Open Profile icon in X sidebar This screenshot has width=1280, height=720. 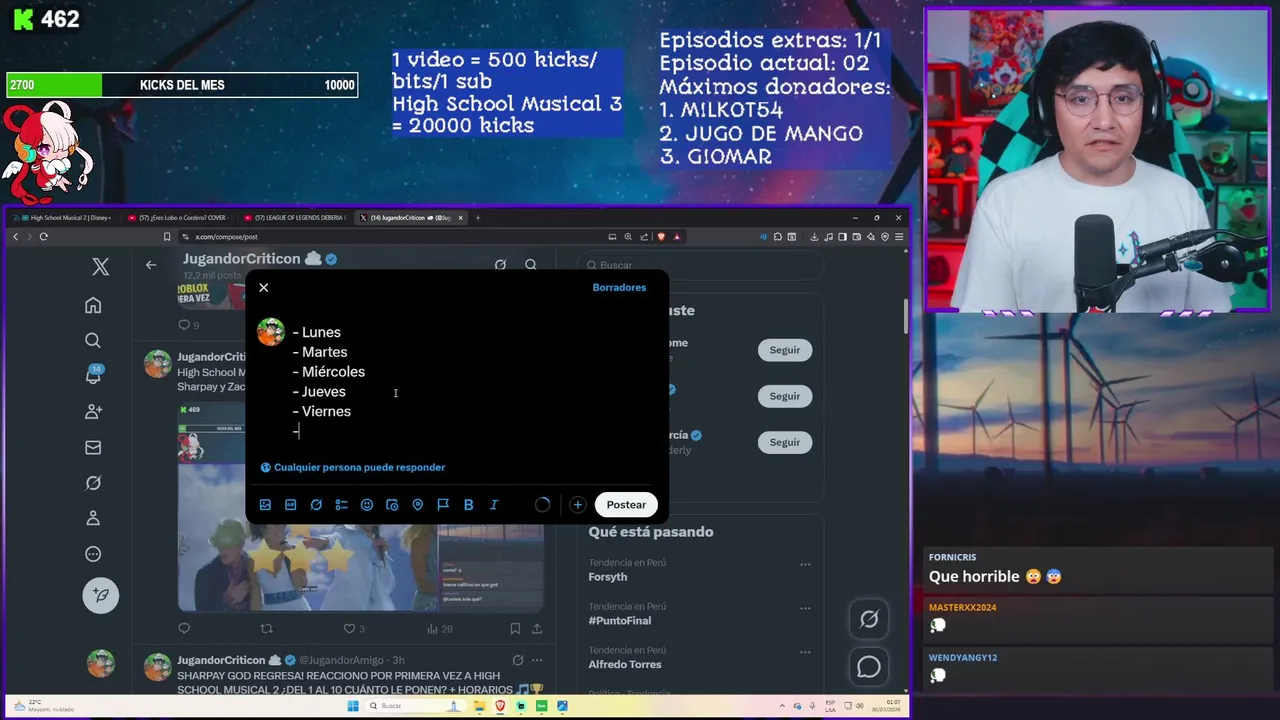[93, 518]
